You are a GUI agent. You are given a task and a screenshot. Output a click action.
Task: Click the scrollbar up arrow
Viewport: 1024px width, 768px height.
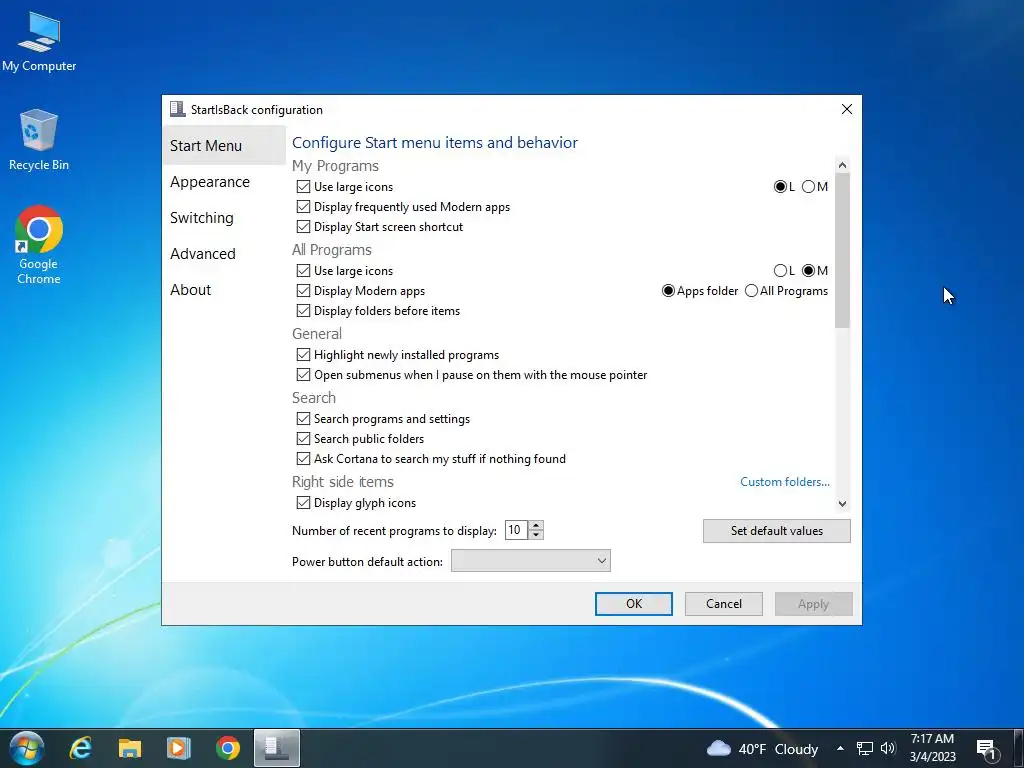(842, 165)
